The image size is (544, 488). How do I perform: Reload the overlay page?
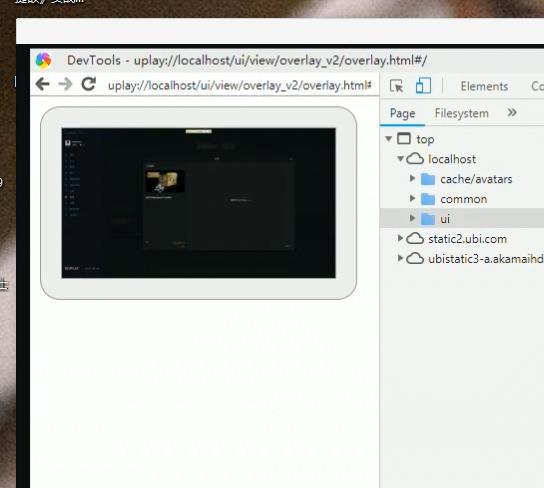pos(89,84)
